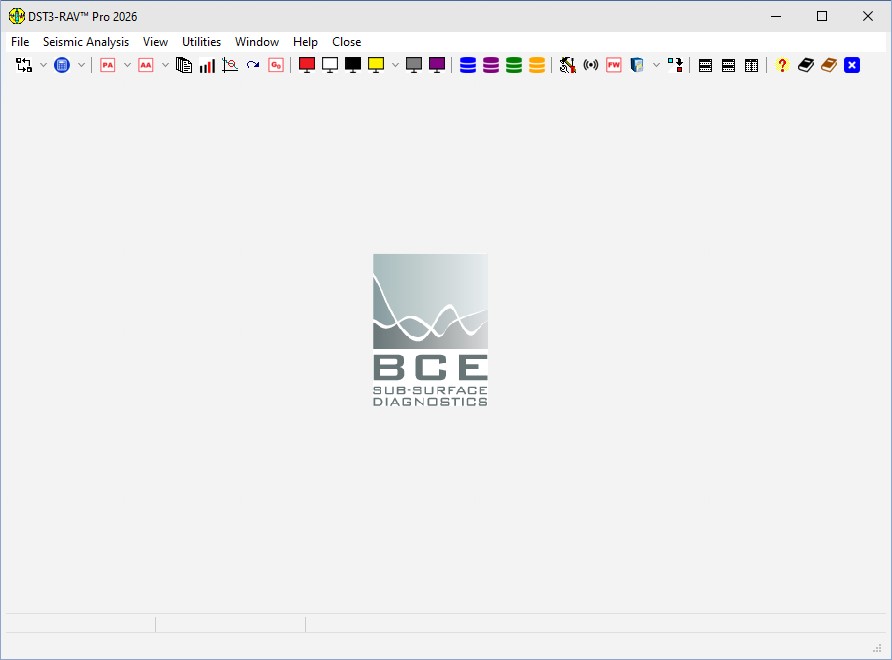Click the black book icon
Image resolution: width=892 pixels, height=660 pixels.
point(806,65)
